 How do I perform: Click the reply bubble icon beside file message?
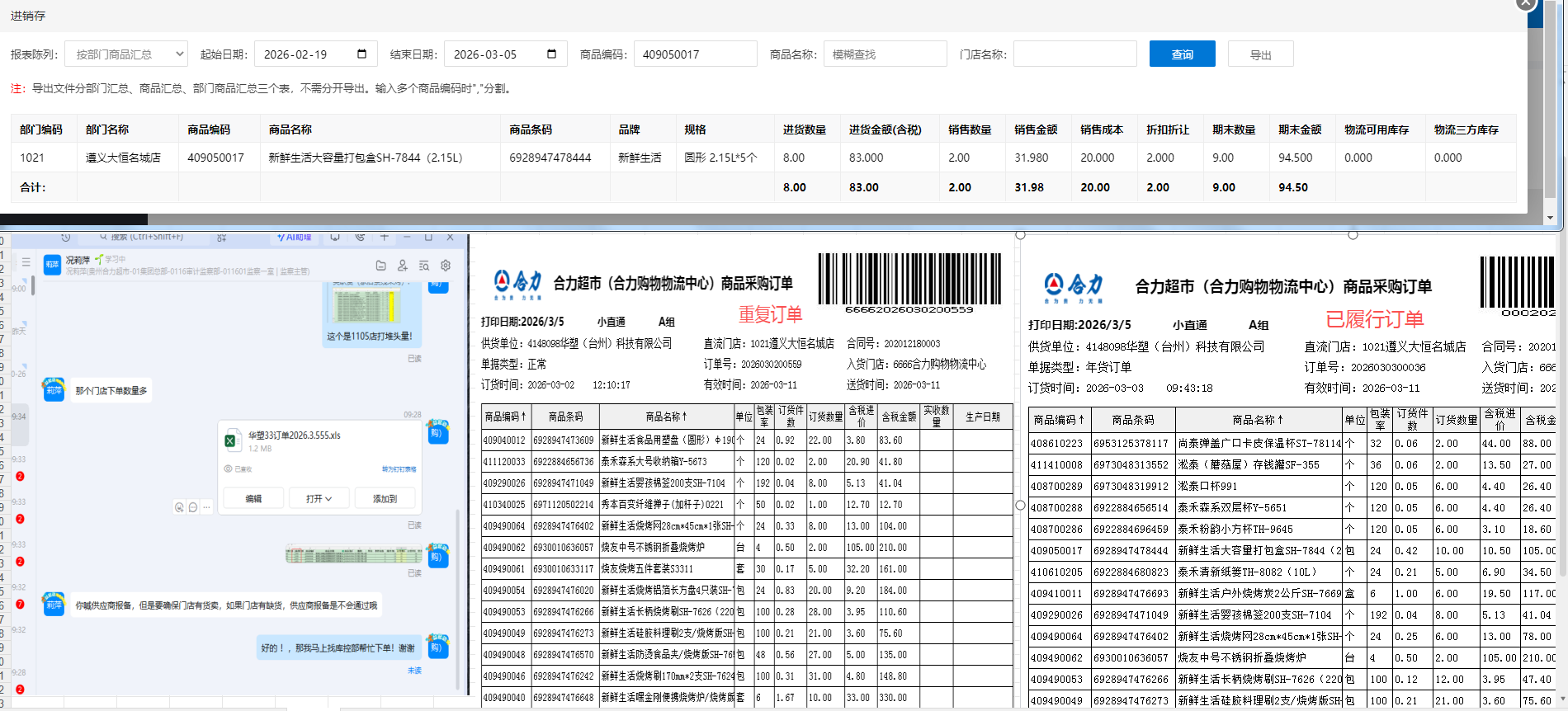(193, 507)
